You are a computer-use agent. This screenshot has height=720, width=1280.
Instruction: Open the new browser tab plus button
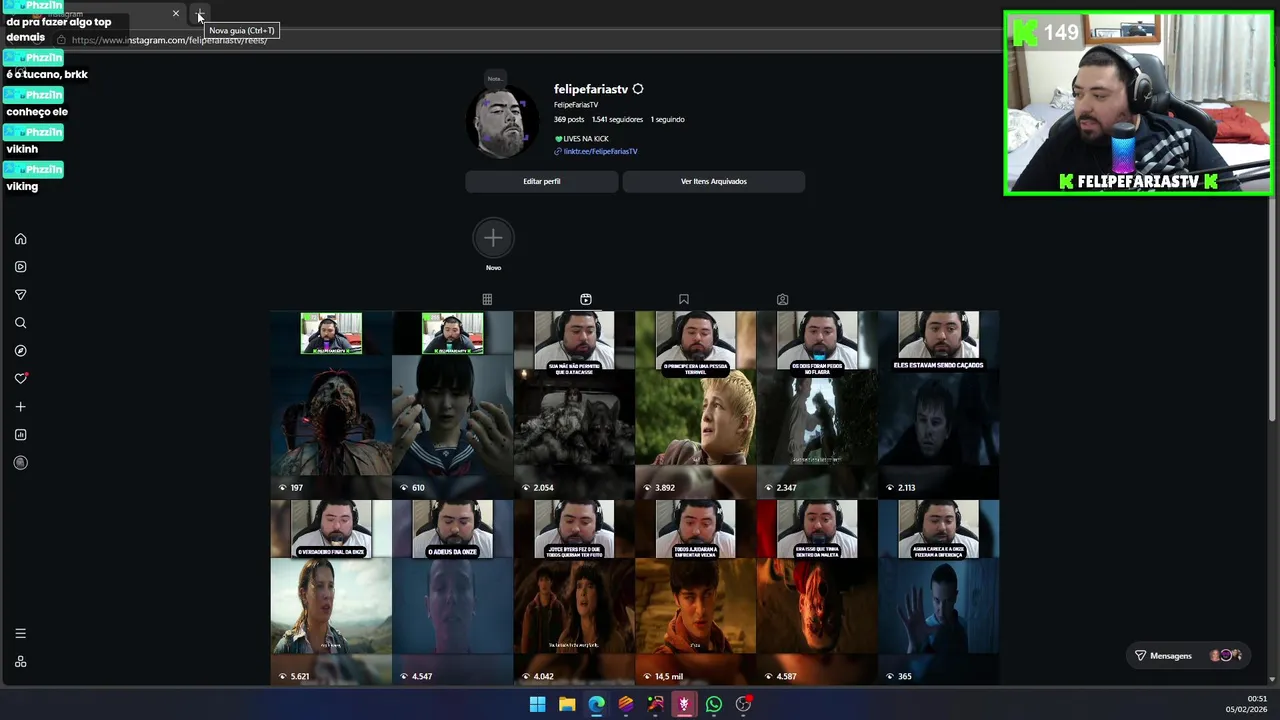(x=200, y=14)
